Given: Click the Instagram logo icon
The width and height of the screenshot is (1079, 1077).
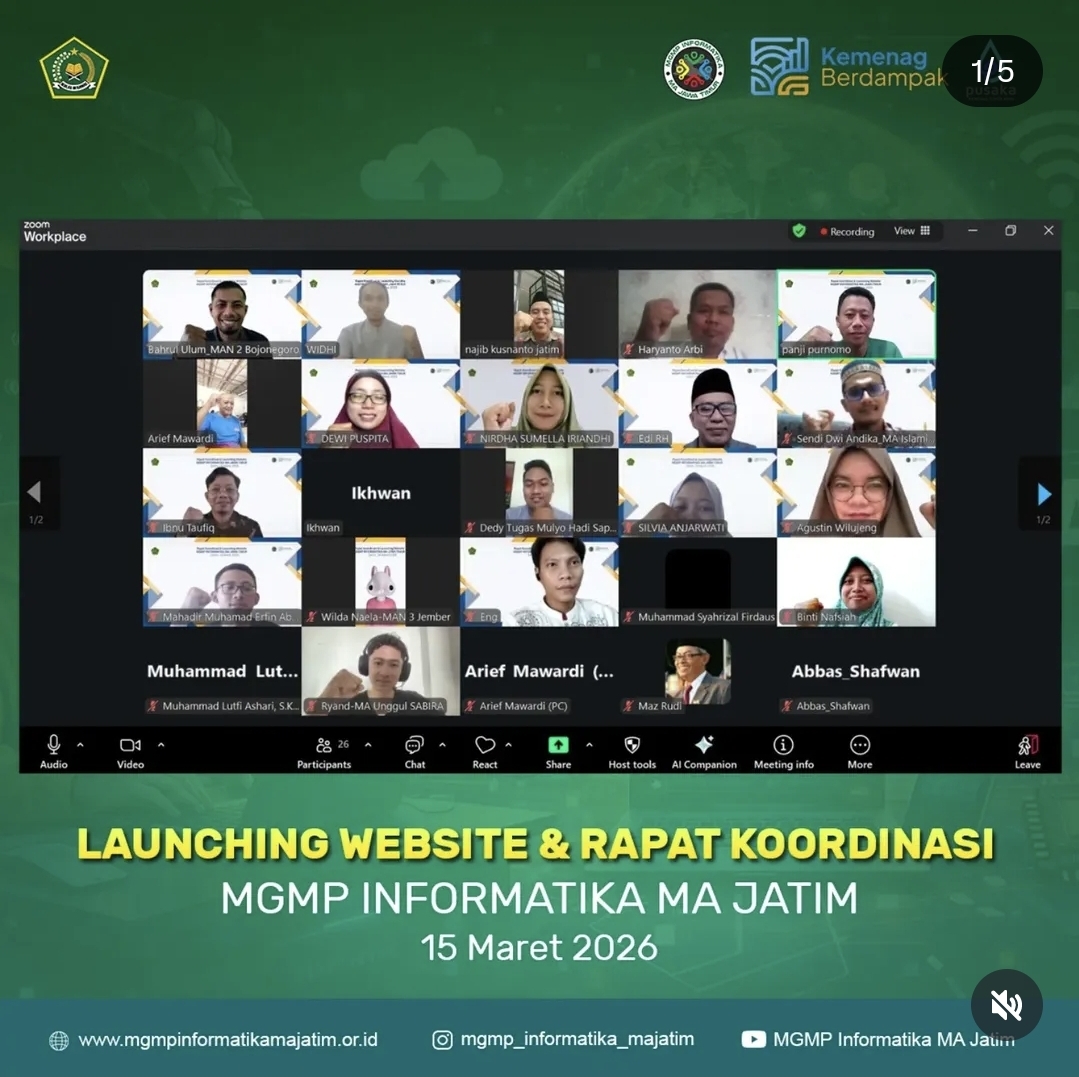Looking at the screenshot, I should coord(442,1040).
